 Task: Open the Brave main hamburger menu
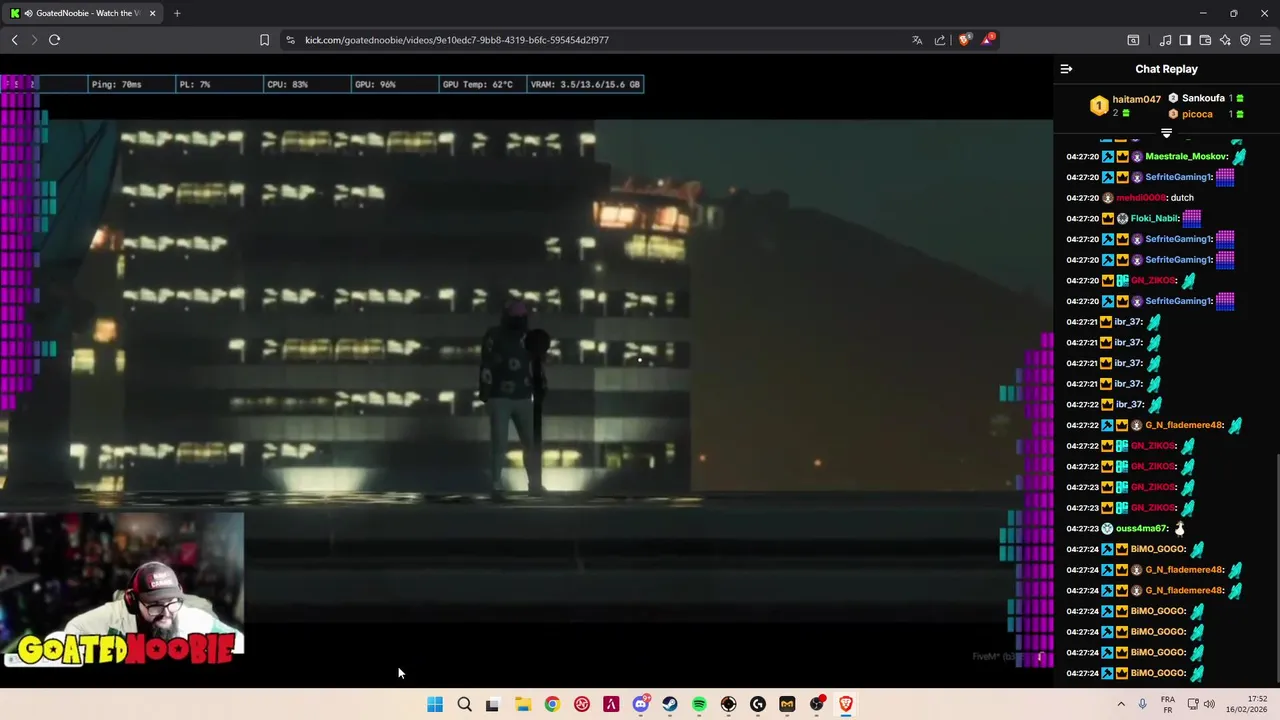[1265, 40]
